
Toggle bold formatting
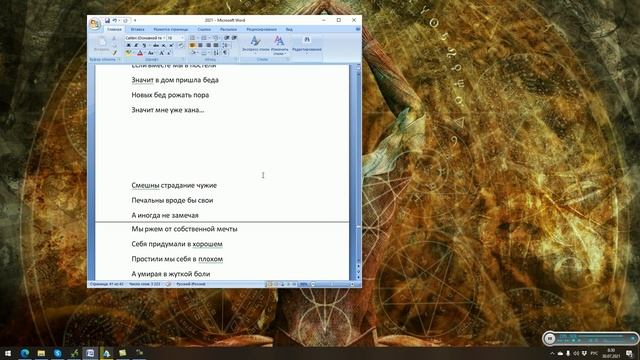(129, 45)
